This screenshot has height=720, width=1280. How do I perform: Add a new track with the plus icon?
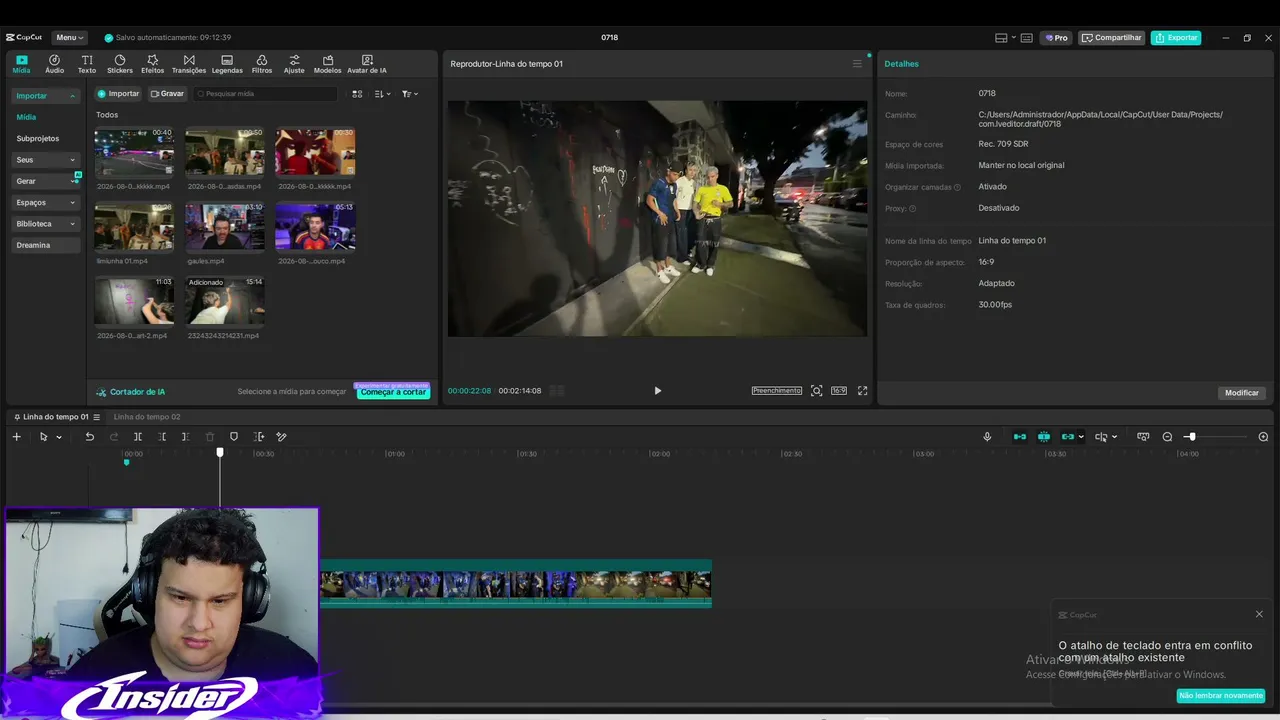pyautogui.click(x=16, y=437)
